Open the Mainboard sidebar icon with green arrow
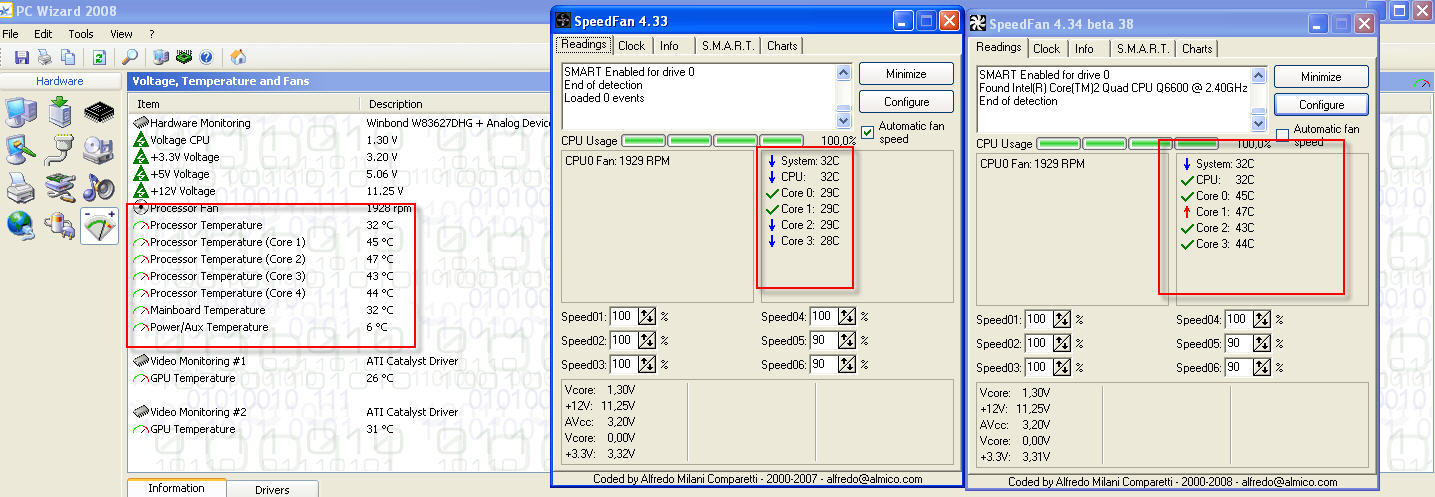 [60, 113]
